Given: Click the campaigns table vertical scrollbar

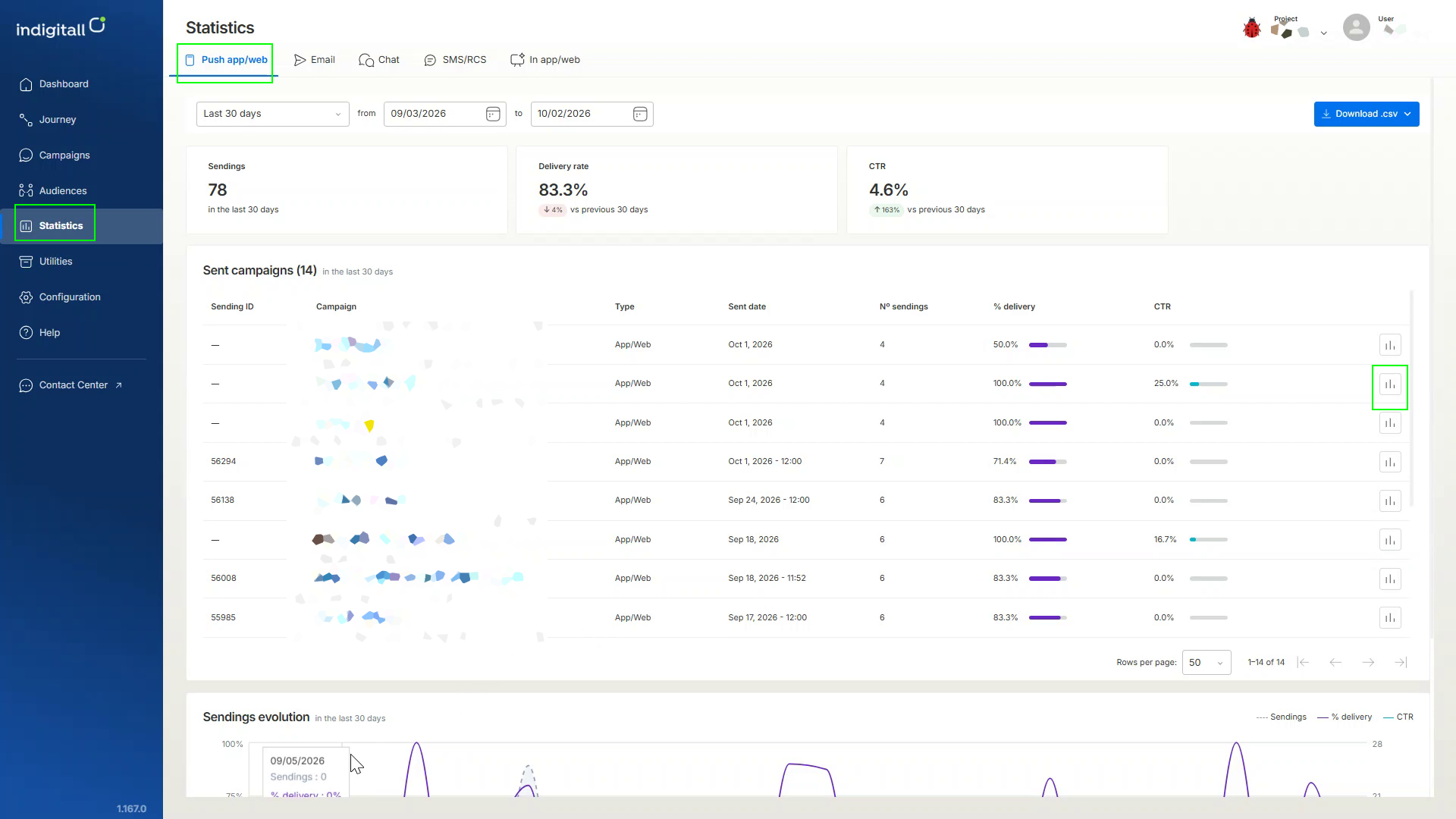Looking at the screenshot, I should click(1411, 398).
